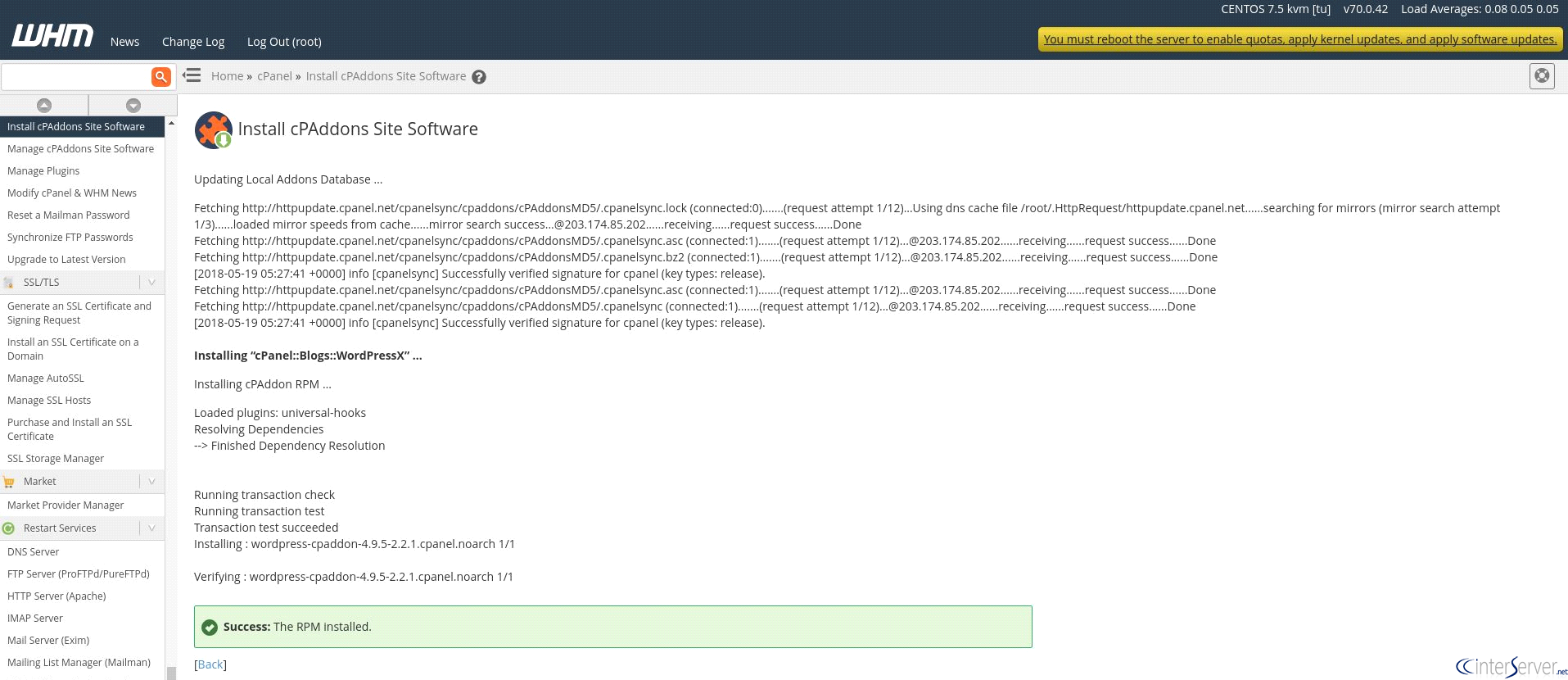The height and width of the screenshot is (680, 1568).
Task: Open Install an SSL Certificate on a Domain
Action: point(73,349)
